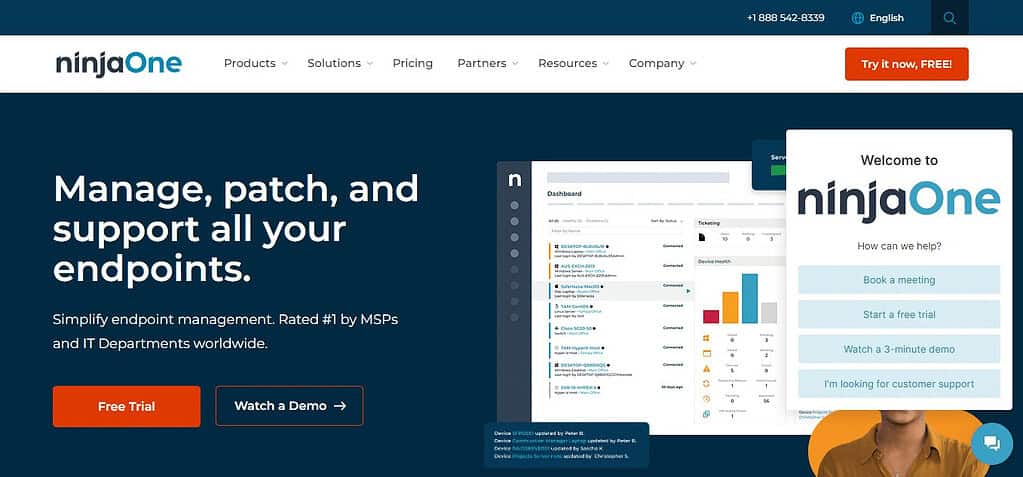Image resolution: width=1023 pixels, height=477 pixels.
Task: Click the arrow in Watch a Demo
Action: tap(339, 406)
